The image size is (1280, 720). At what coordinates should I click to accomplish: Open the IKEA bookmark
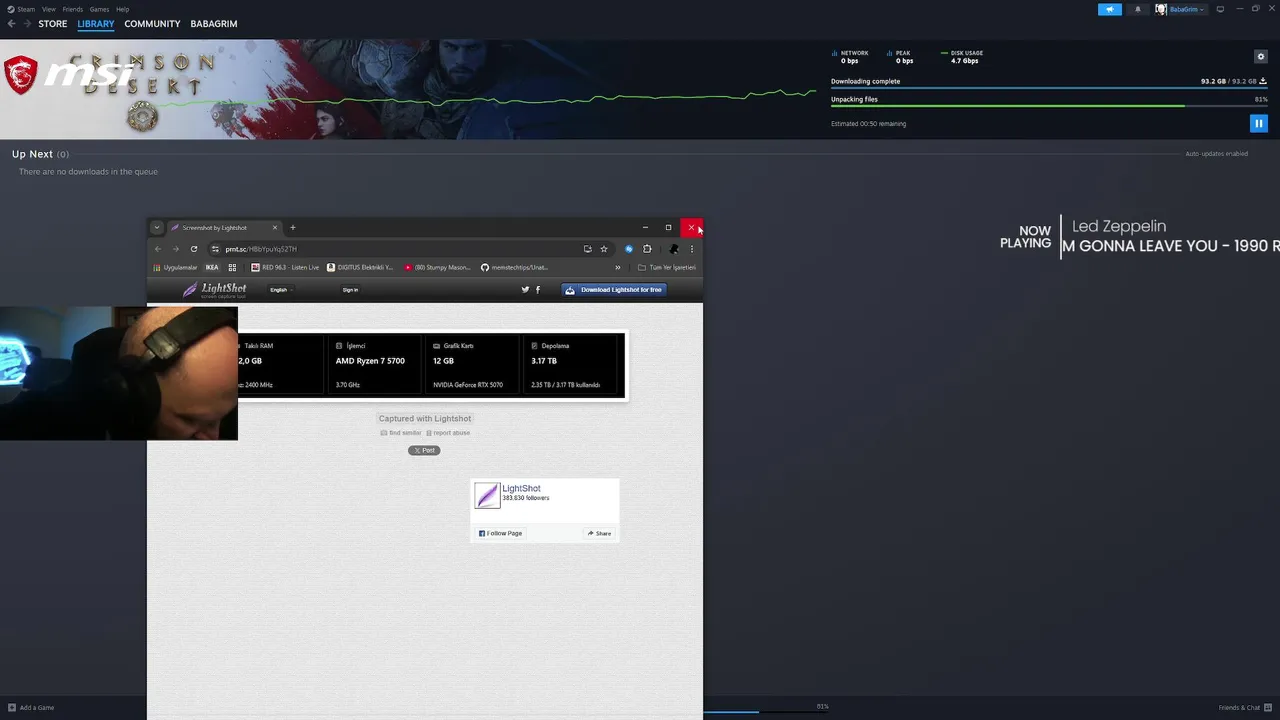click(212, 267)
